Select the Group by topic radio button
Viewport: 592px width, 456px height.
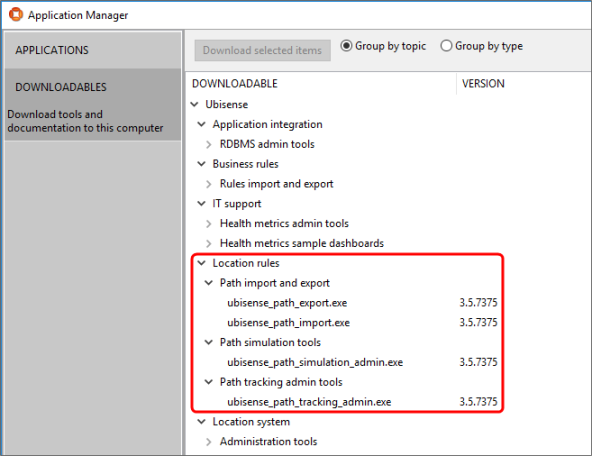coord(346,46)
